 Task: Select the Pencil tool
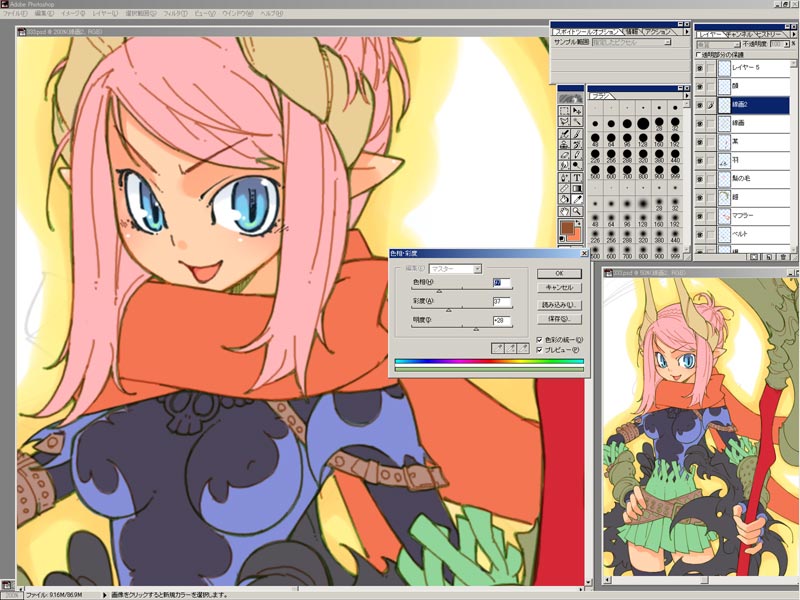point(577,155)
